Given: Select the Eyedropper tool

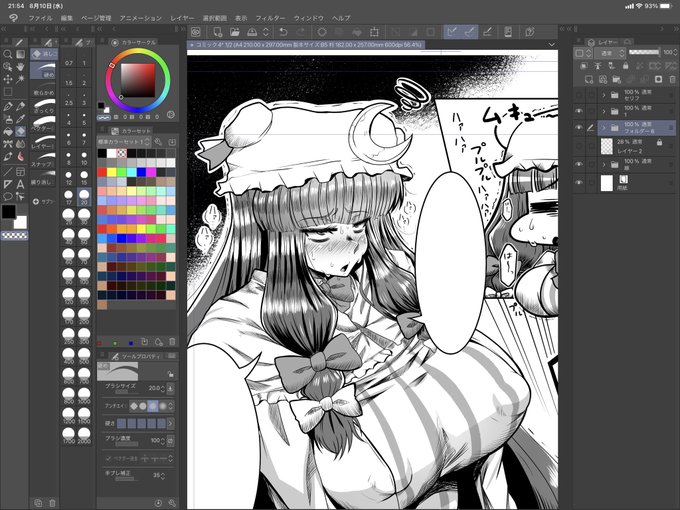Looking at the screenshot, I should coord(20,119).
